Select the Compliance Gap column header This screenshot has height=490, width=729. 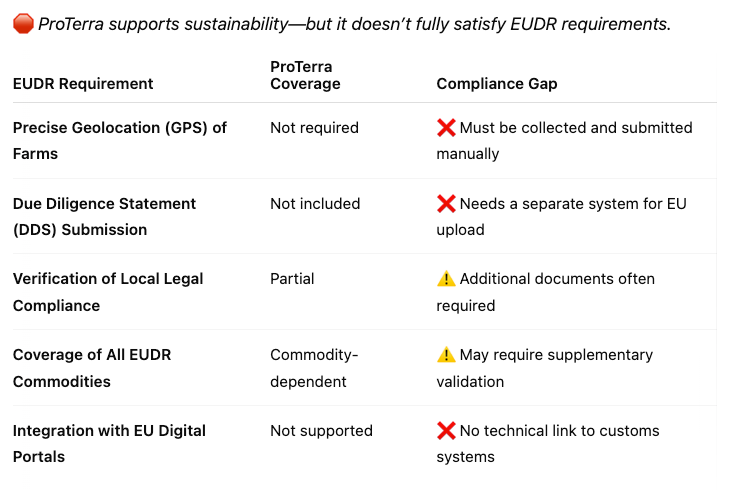pos(497,84)
